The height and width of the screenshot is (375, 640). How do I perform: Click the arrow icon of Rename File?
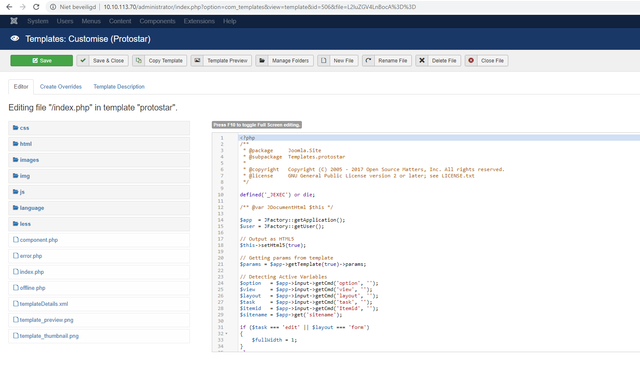click(x=368, y=60)
